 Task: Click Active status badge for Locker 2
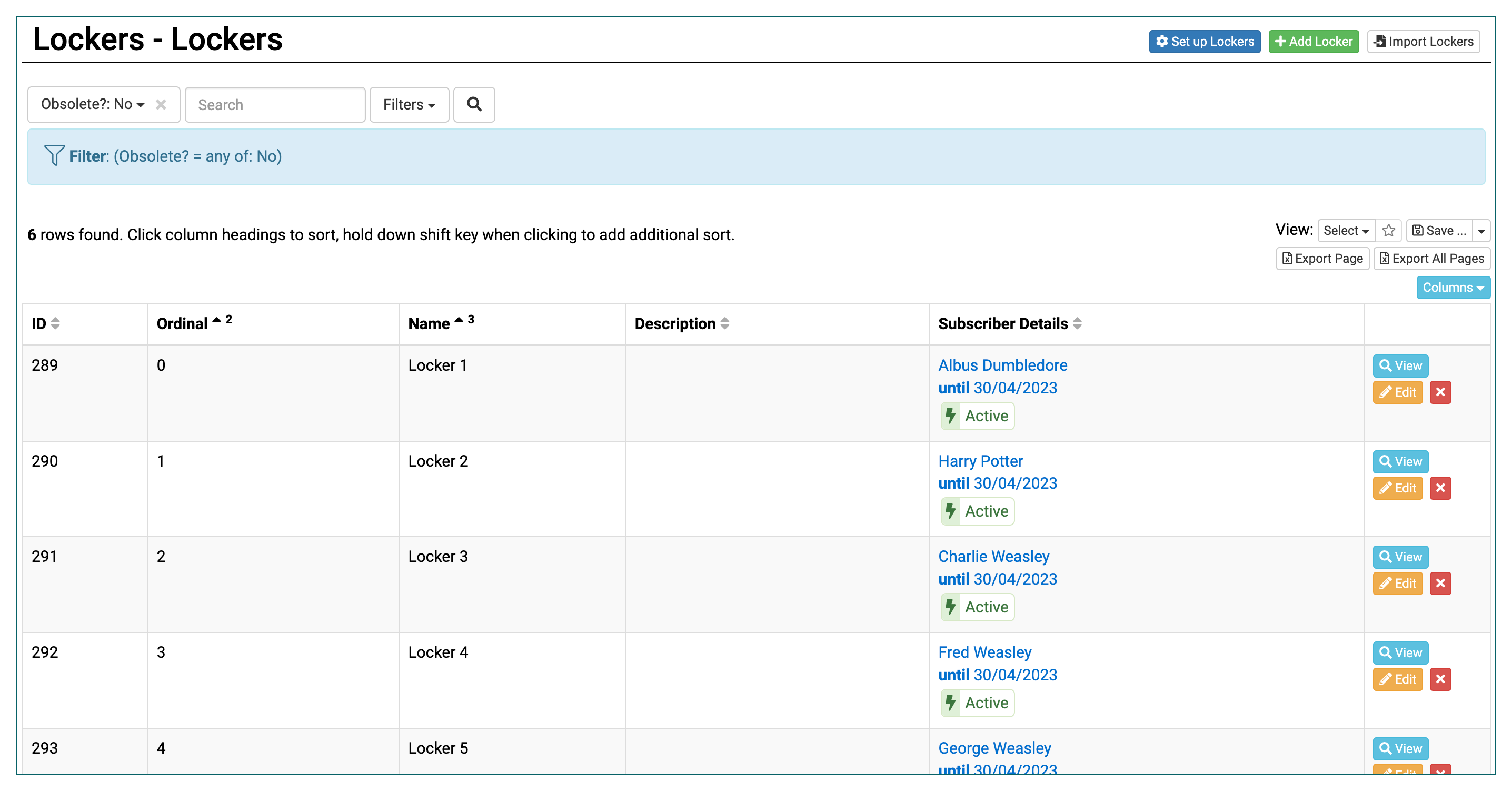(x=977, y=511)
